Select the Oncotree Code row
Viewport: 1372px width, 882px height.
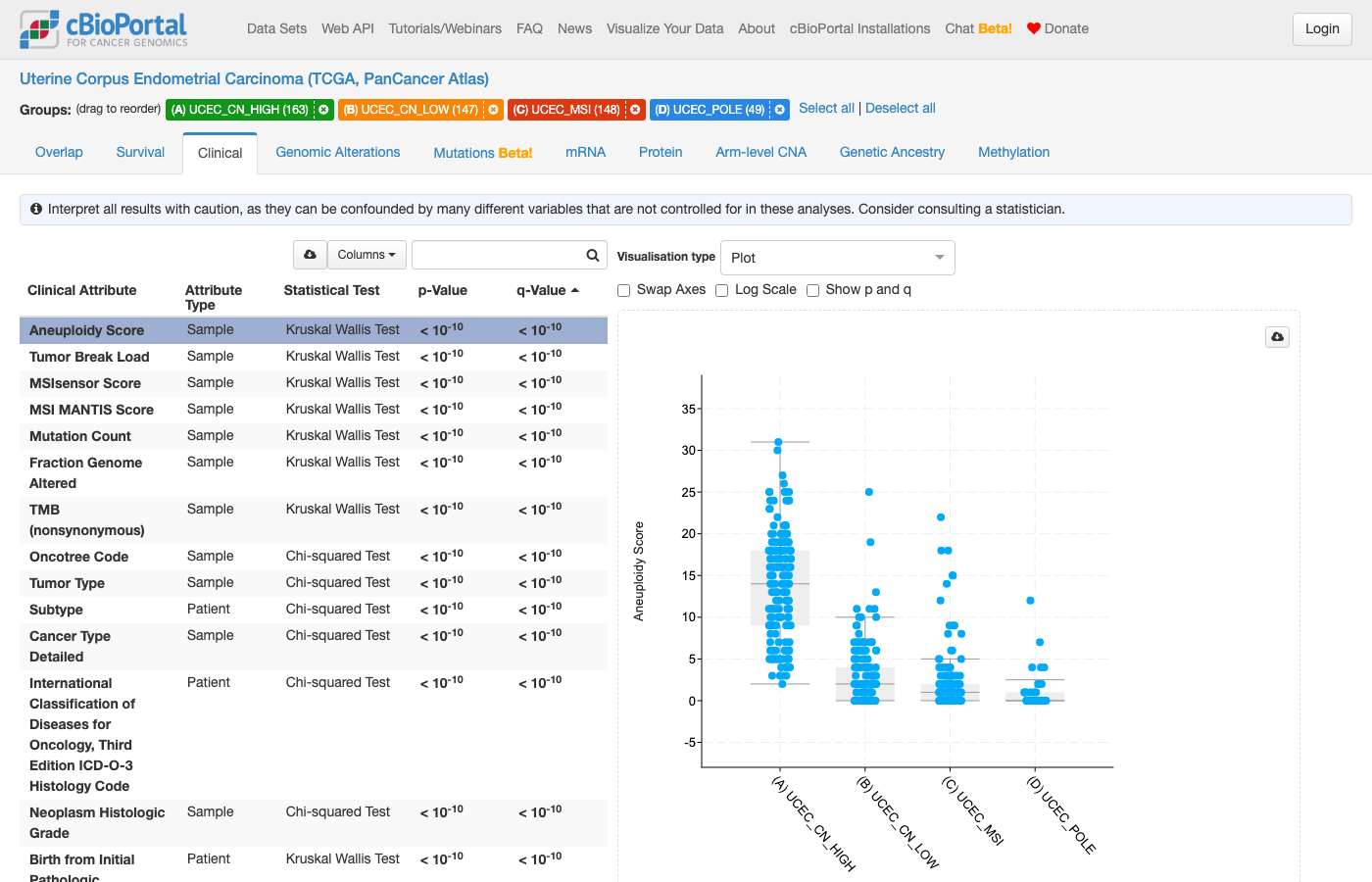click(x=314, y=557)
